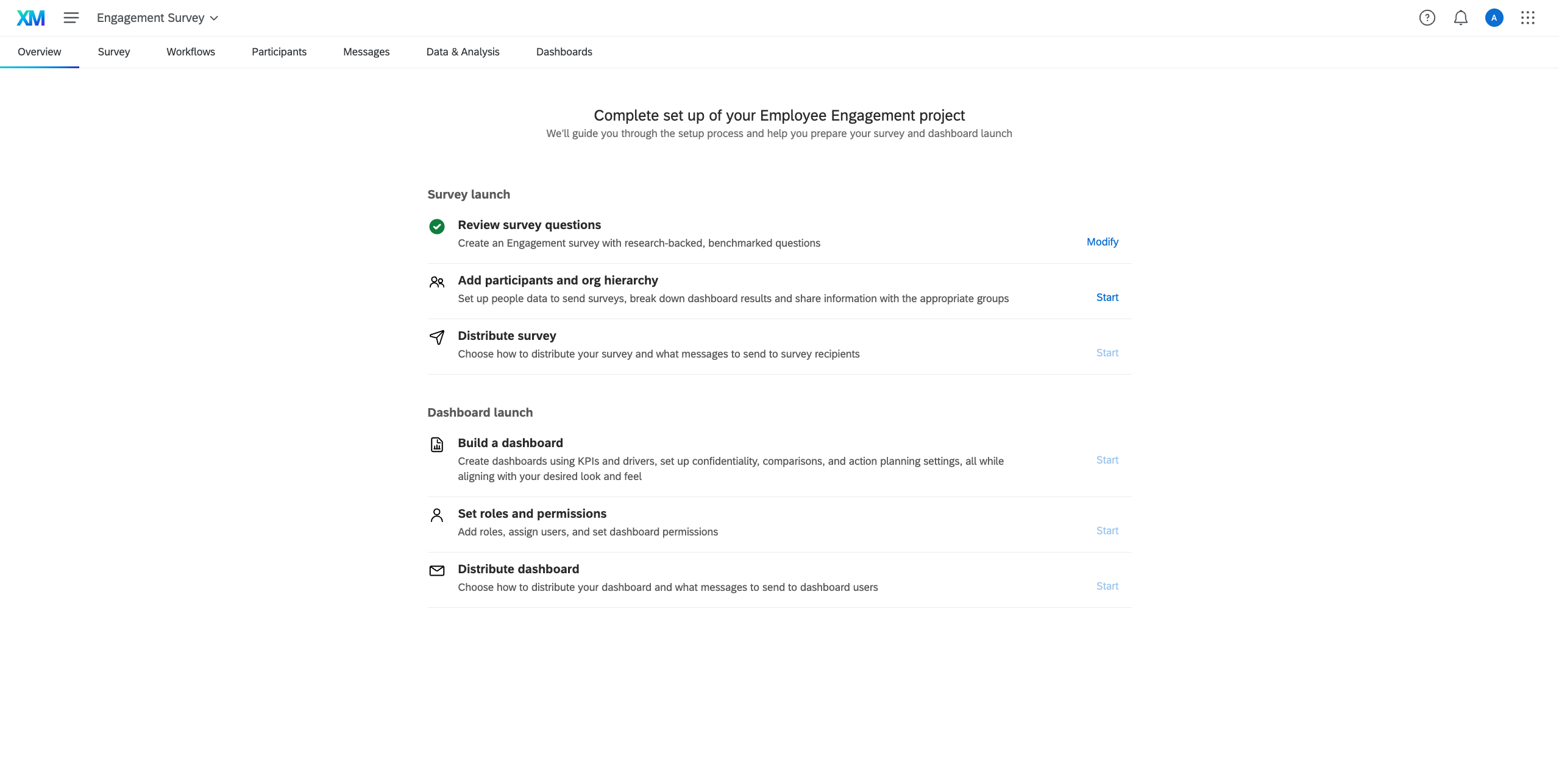Open the account avatar menu

(1494, 18)
